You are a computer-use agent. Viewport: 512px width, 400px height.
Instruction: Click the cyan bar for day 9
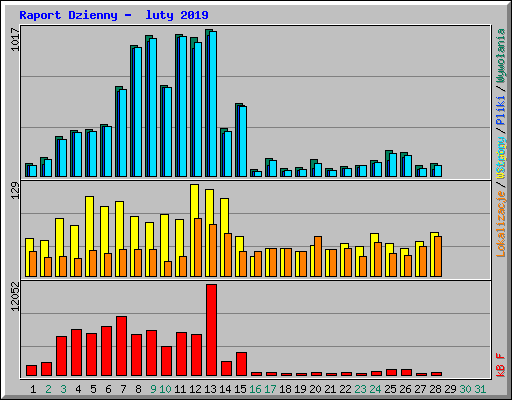click(x=153, y=107)
